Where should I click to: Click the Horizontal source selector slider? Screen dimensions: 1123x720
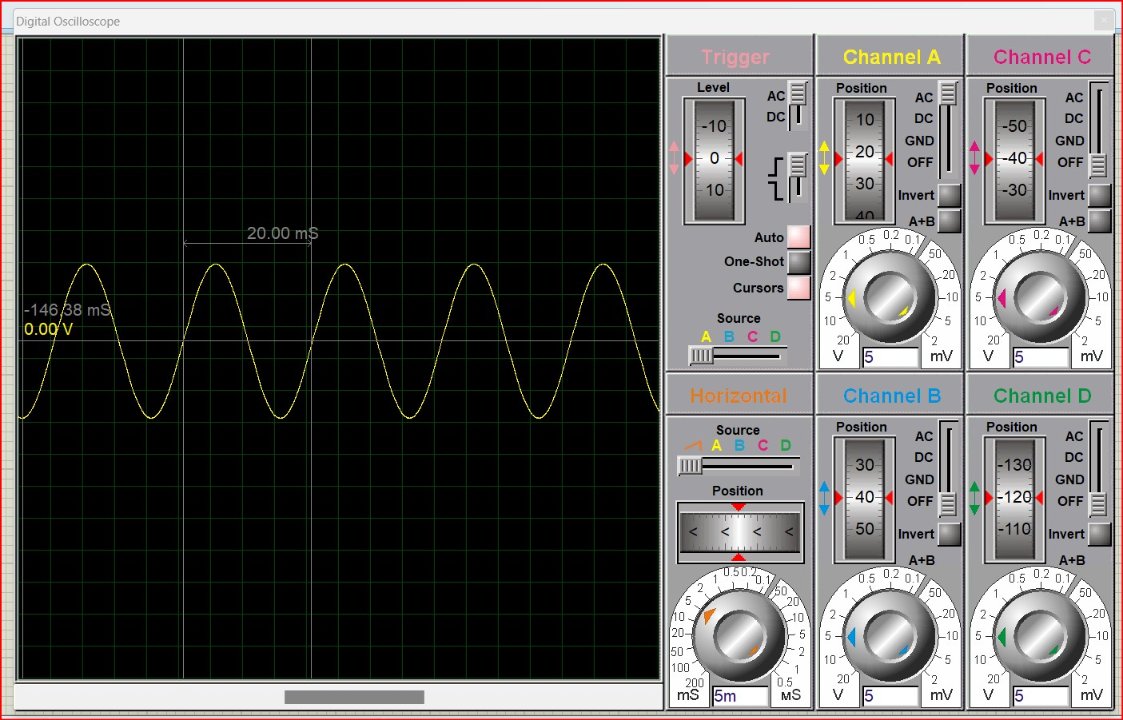(x=738, y=466)
